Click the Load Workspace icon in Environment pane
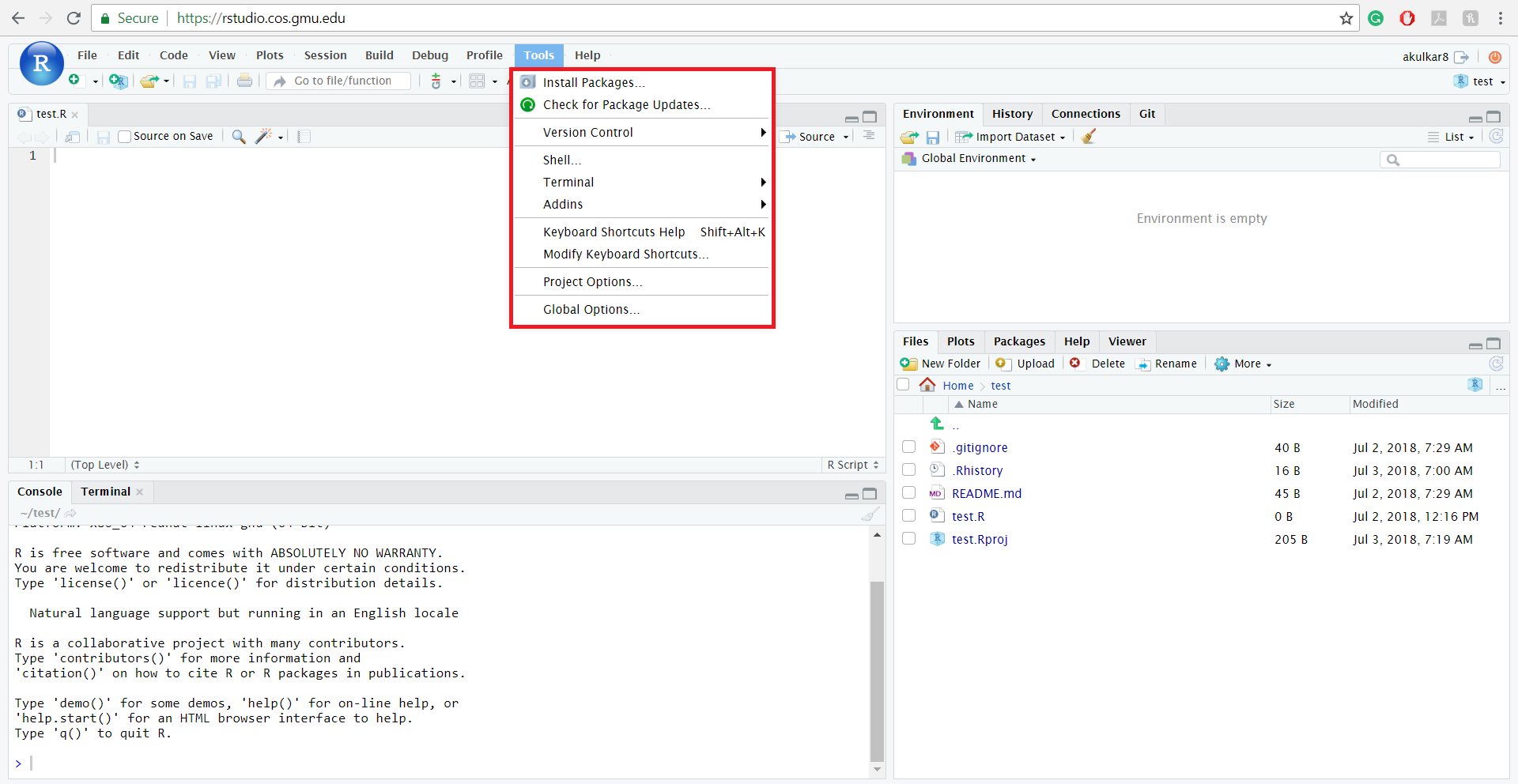 click(x=909, y=138)
